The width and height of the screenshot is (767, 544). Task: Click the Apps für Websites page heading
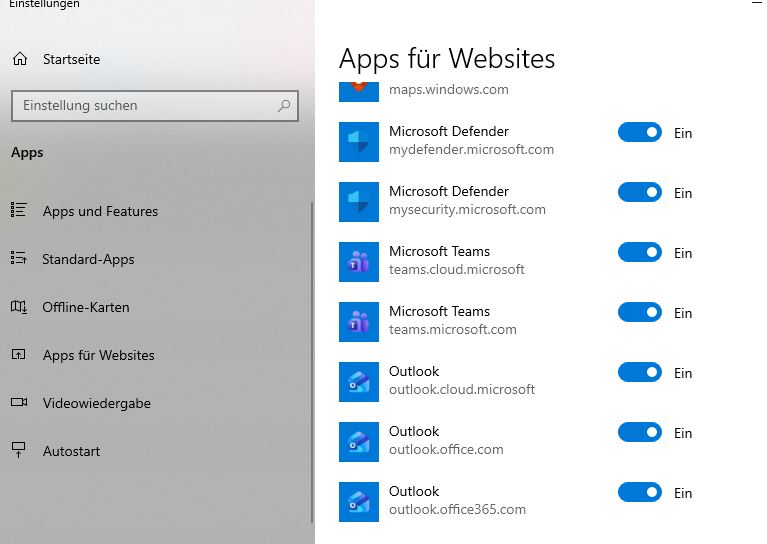[x=447, y=59]
